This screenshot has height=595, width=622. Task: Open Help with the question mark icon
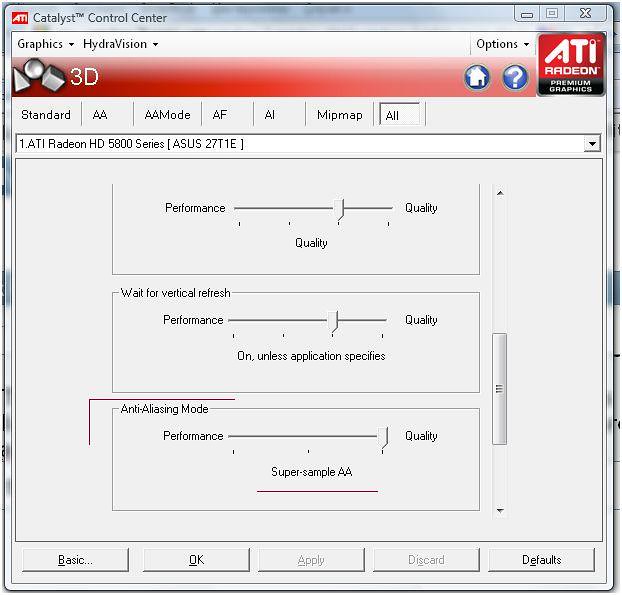pos(514,77)
